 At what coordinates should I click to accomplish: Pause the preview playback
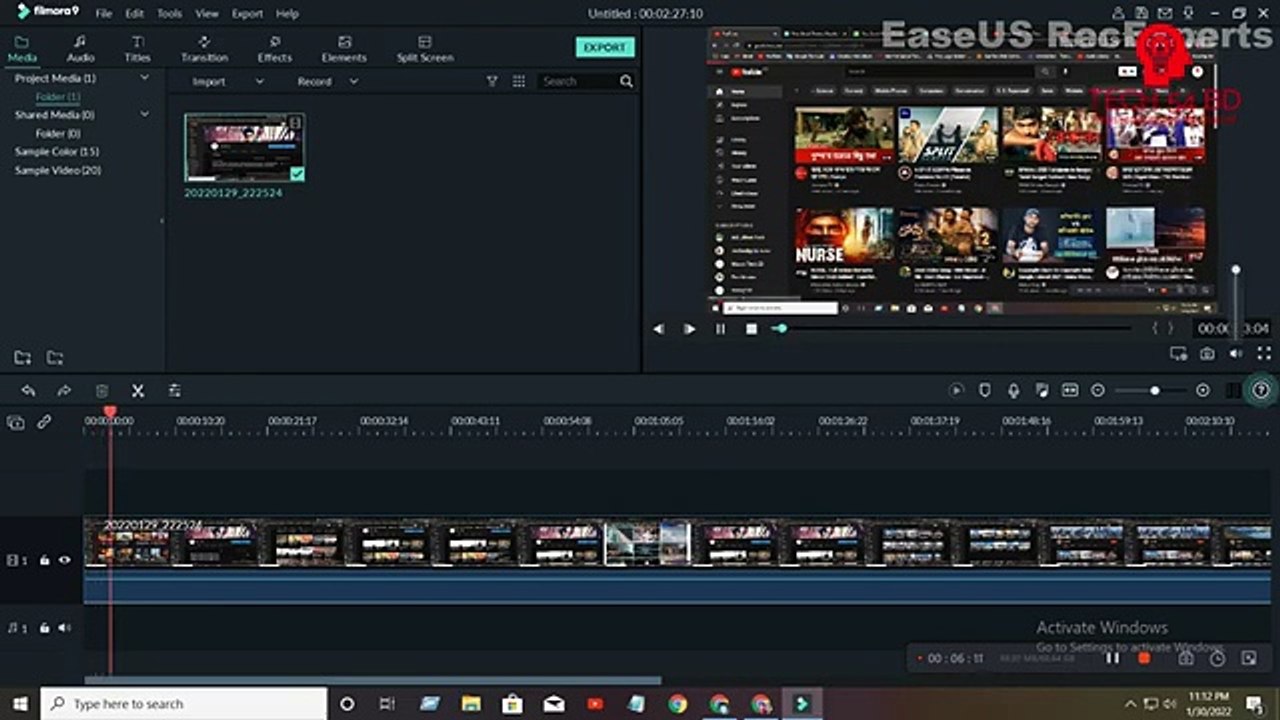click(720, 328)
